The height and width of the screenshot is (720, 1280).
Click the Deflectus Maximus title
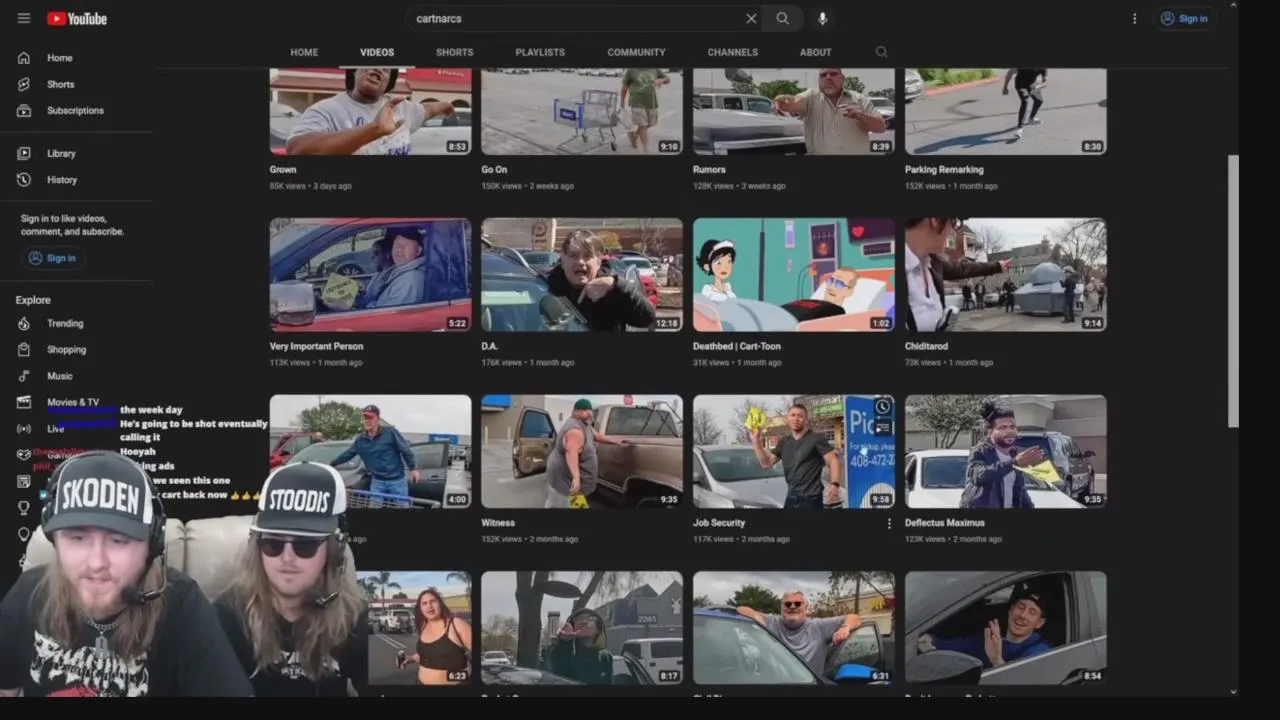coord(945,523)
